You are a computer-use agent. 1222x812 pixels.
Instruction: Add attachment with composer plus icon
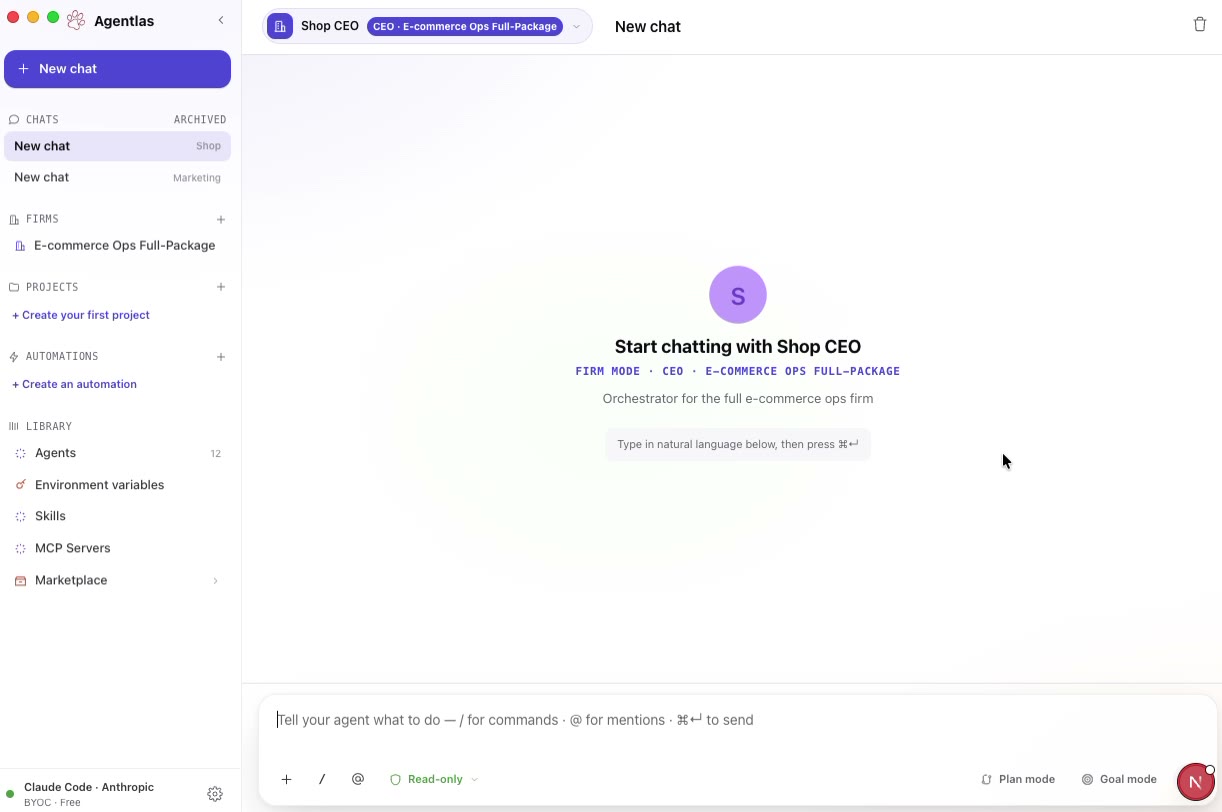(x=286, y=779)
